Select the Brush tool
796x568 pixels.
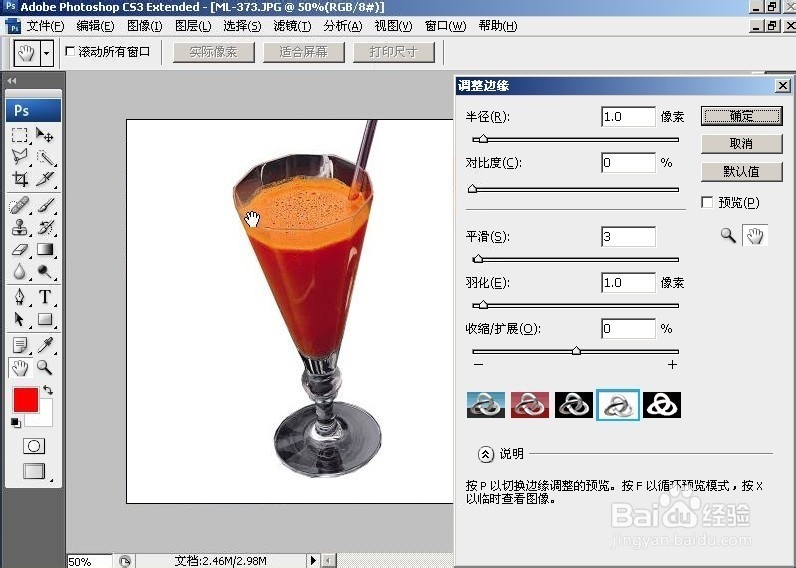(x=45, y=206)
